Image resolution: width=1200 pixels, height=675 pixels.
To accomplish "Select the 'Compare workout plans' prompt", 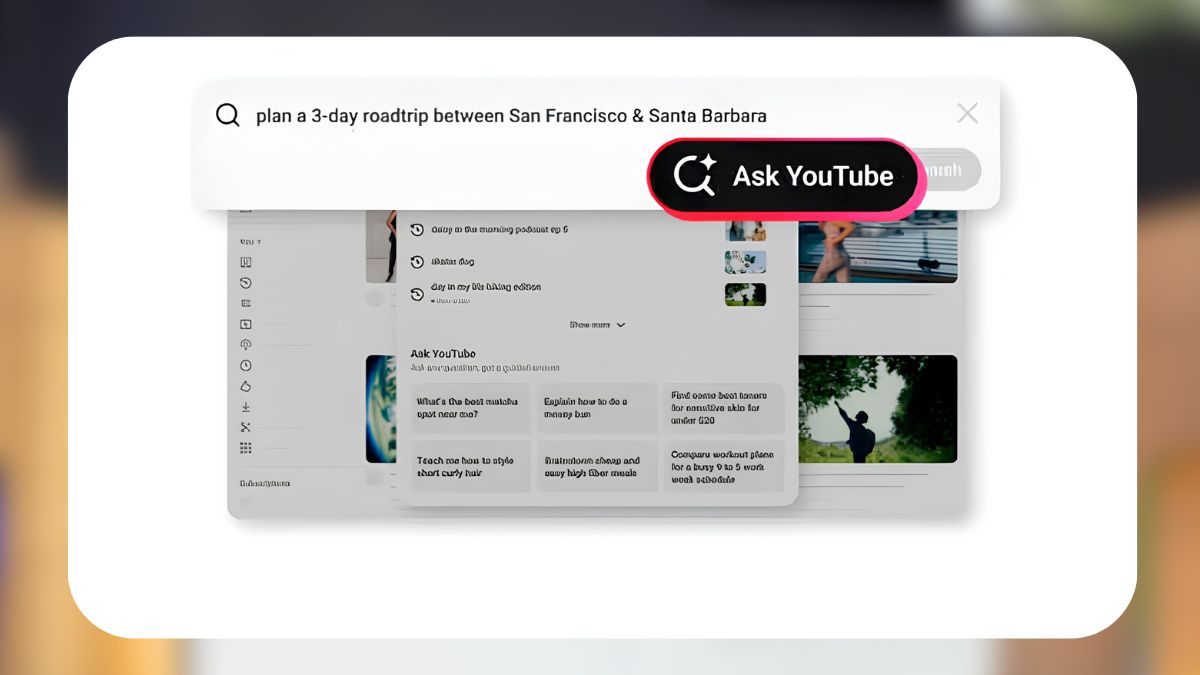I will 725,466.
